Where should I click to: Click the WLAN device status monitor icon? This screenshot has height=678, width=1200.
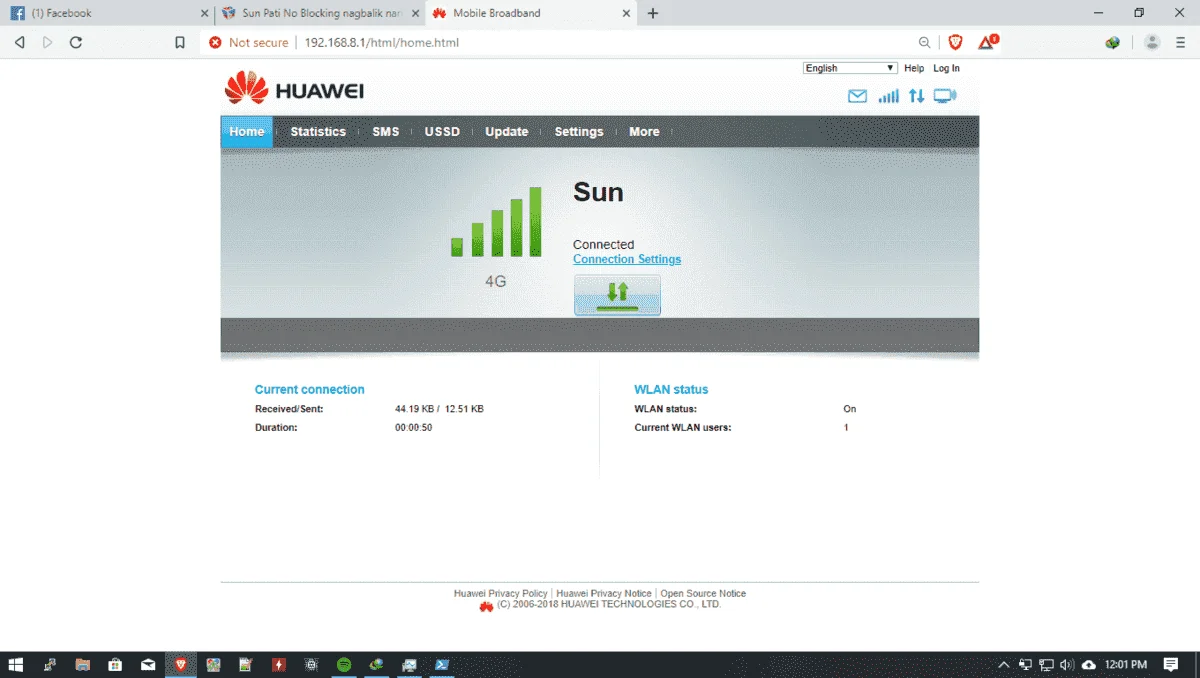tap(944, 96)
